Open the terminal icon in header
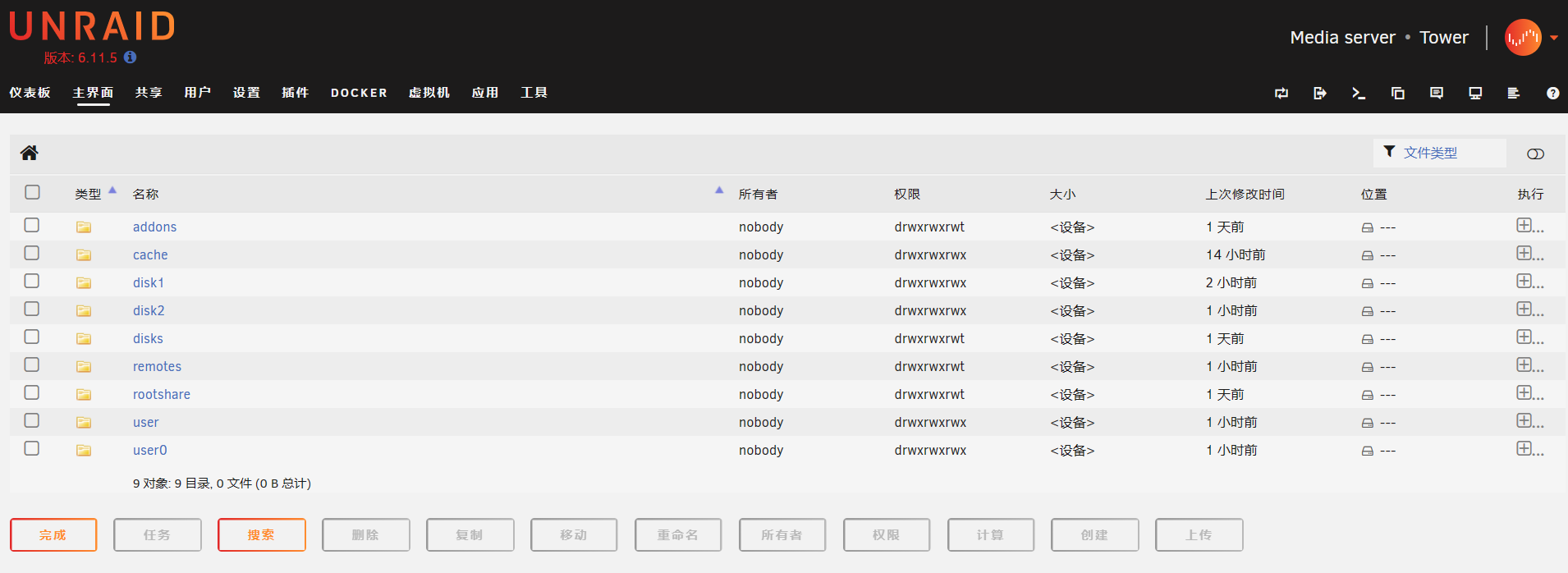The width and height of the screenshot is (1568, 573). pyautogui.click(x=1358, y=94)
